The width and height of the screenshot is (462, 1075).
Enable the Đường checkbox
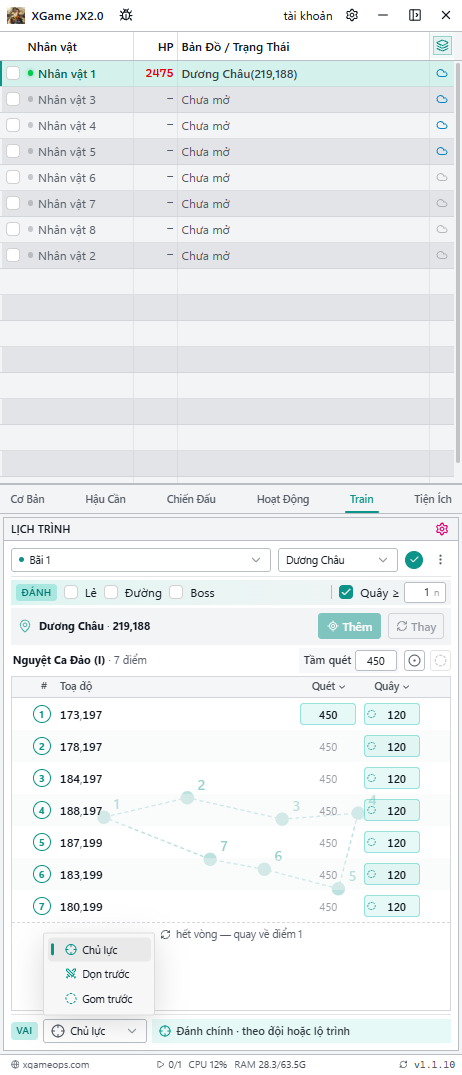pyautogui.click(x=112, y=592)
